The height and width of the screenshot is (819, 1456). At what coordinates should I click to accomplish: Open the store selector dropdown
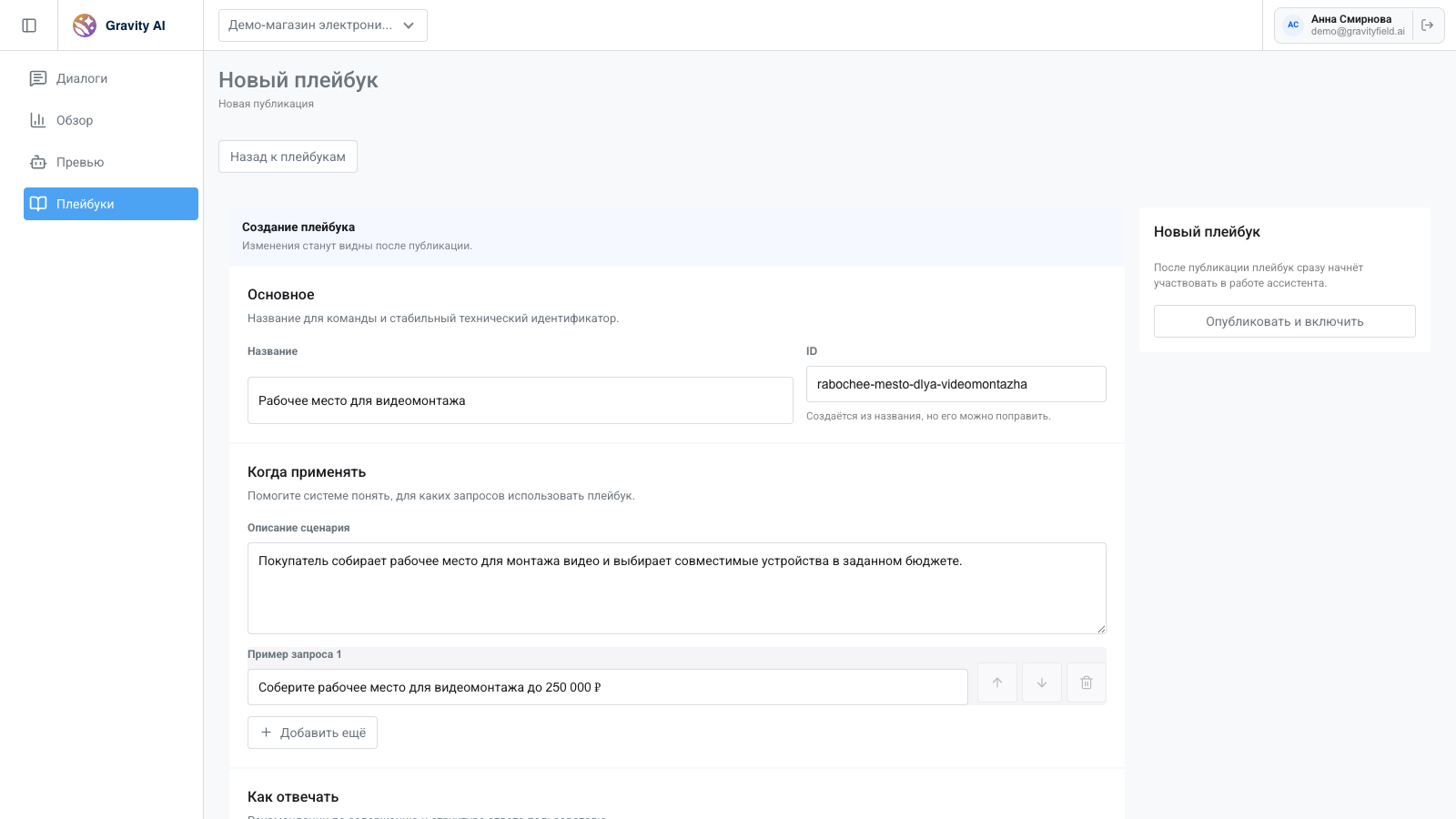(323, 25)
